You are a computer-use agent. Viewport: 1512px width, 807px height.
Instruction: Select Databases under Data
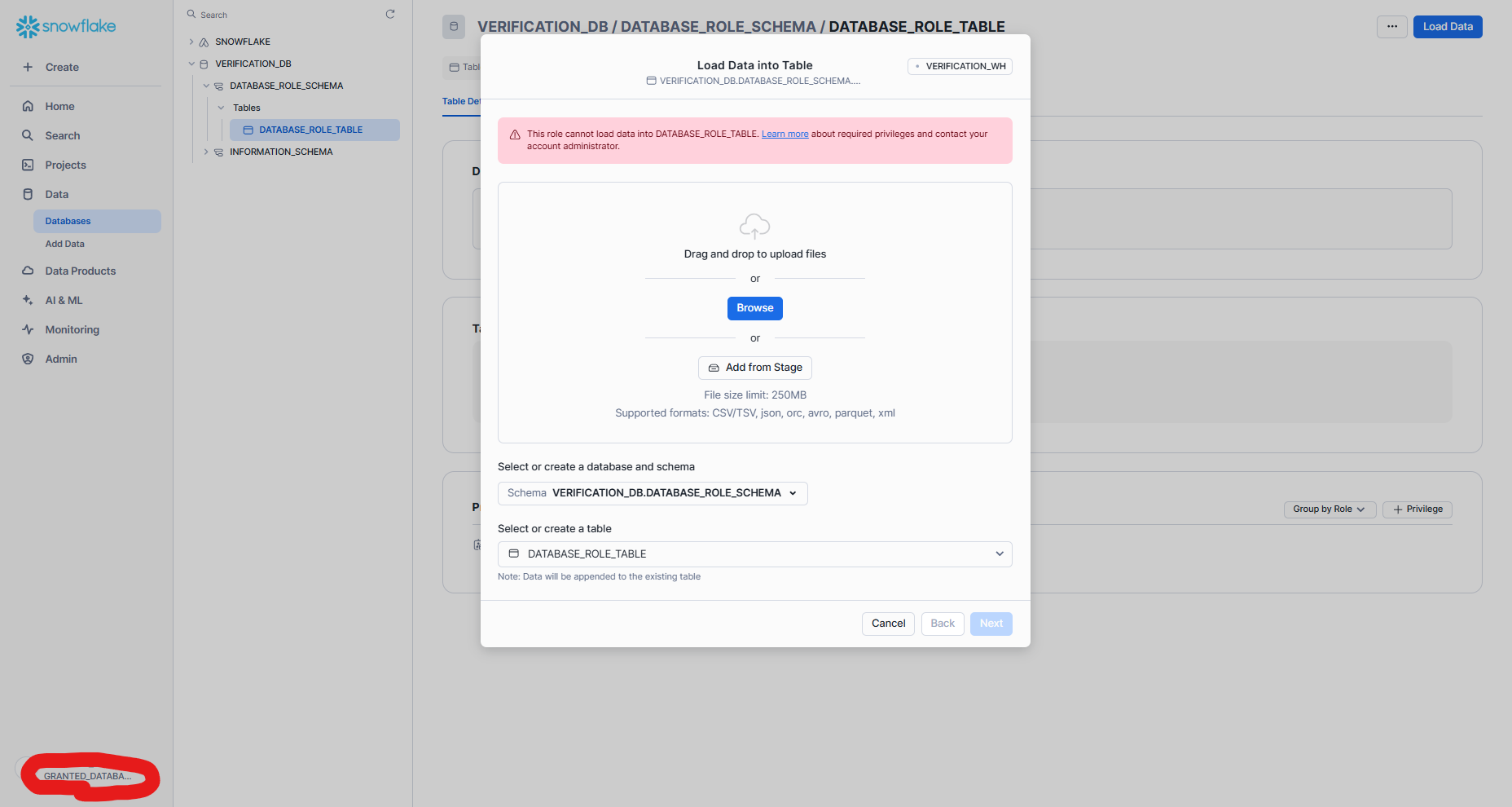pos(97,221)
